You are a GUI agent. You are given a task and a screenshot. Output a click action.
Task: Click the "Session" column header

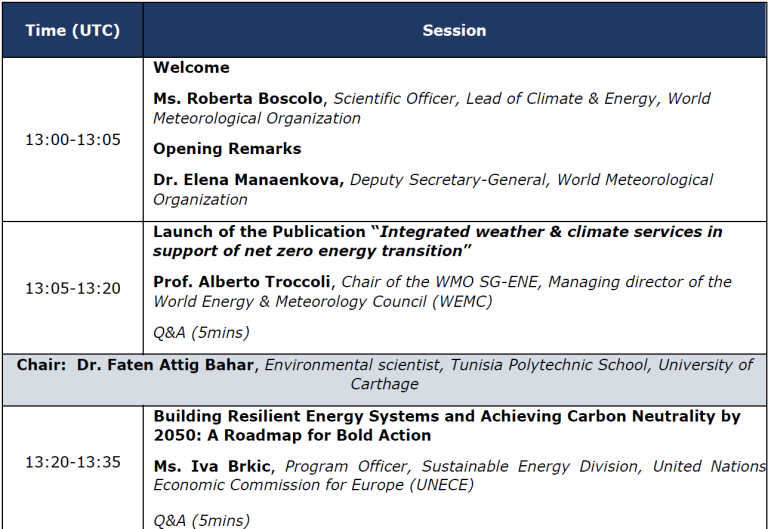coord(454,30)
